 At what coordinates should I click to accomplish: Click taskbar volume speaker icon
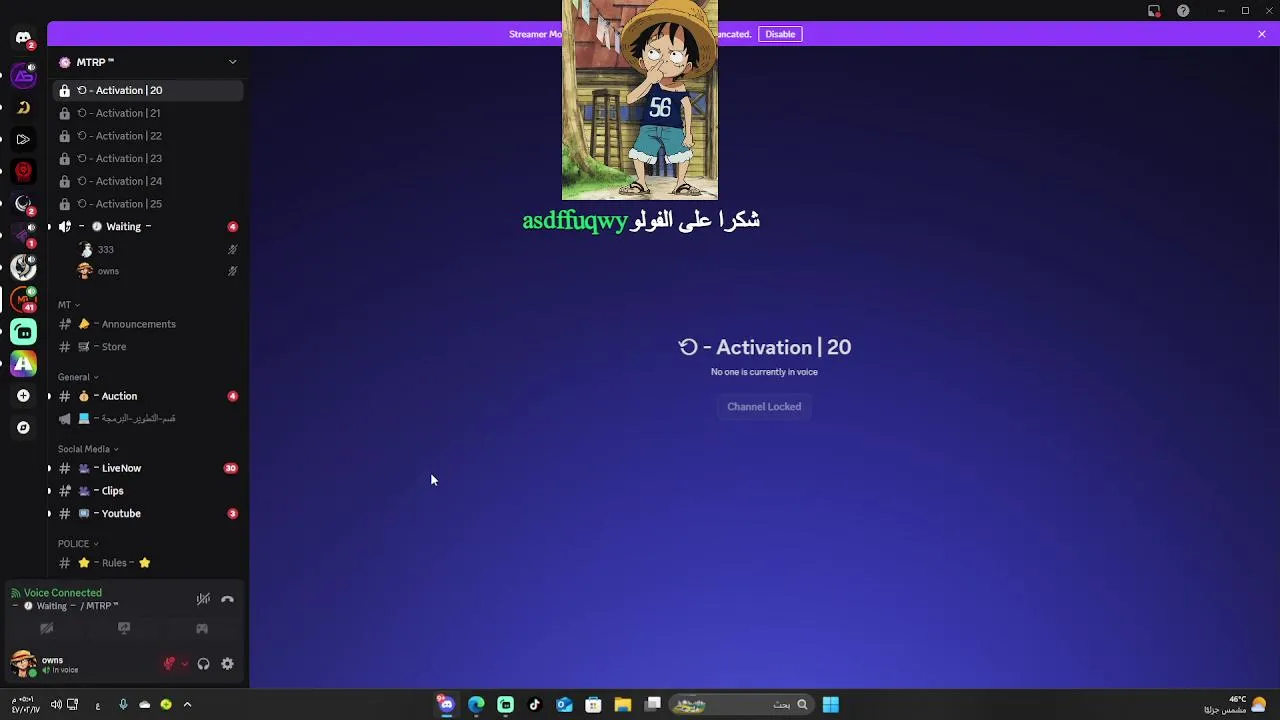[x=56, y=705]
